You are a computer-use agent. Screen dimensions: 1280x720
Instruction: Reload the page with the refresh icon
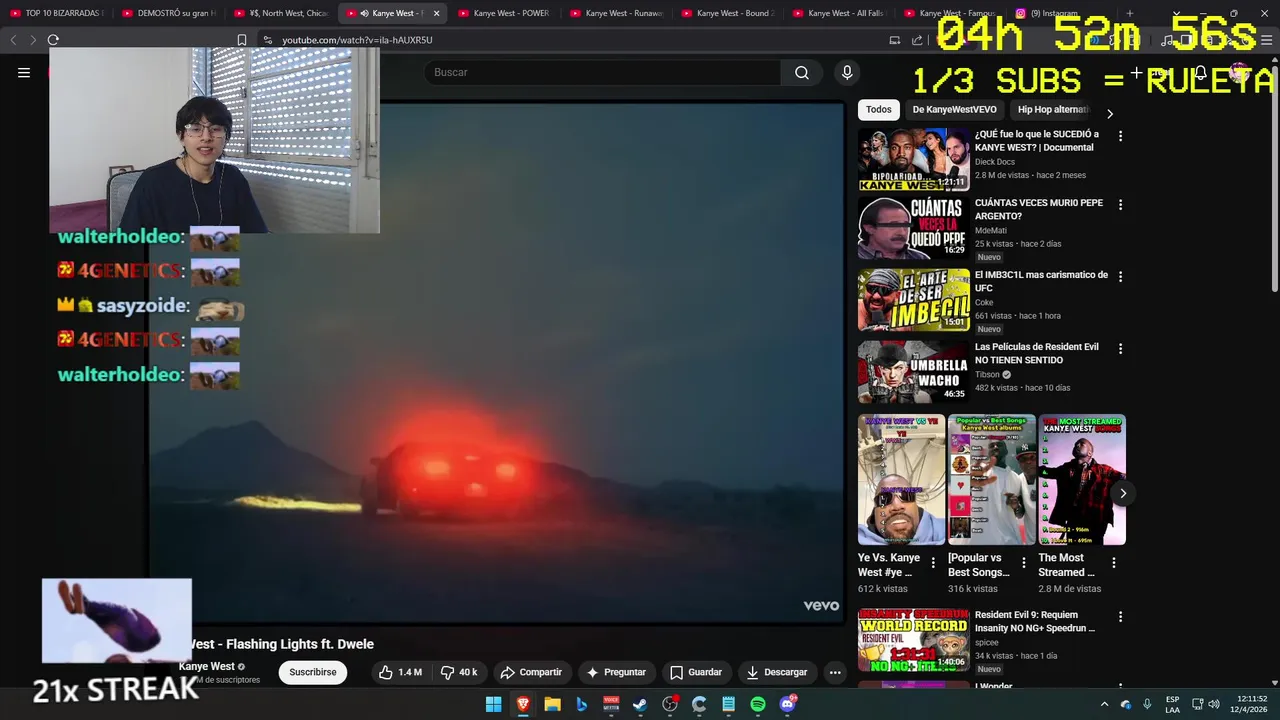(53, 40)
